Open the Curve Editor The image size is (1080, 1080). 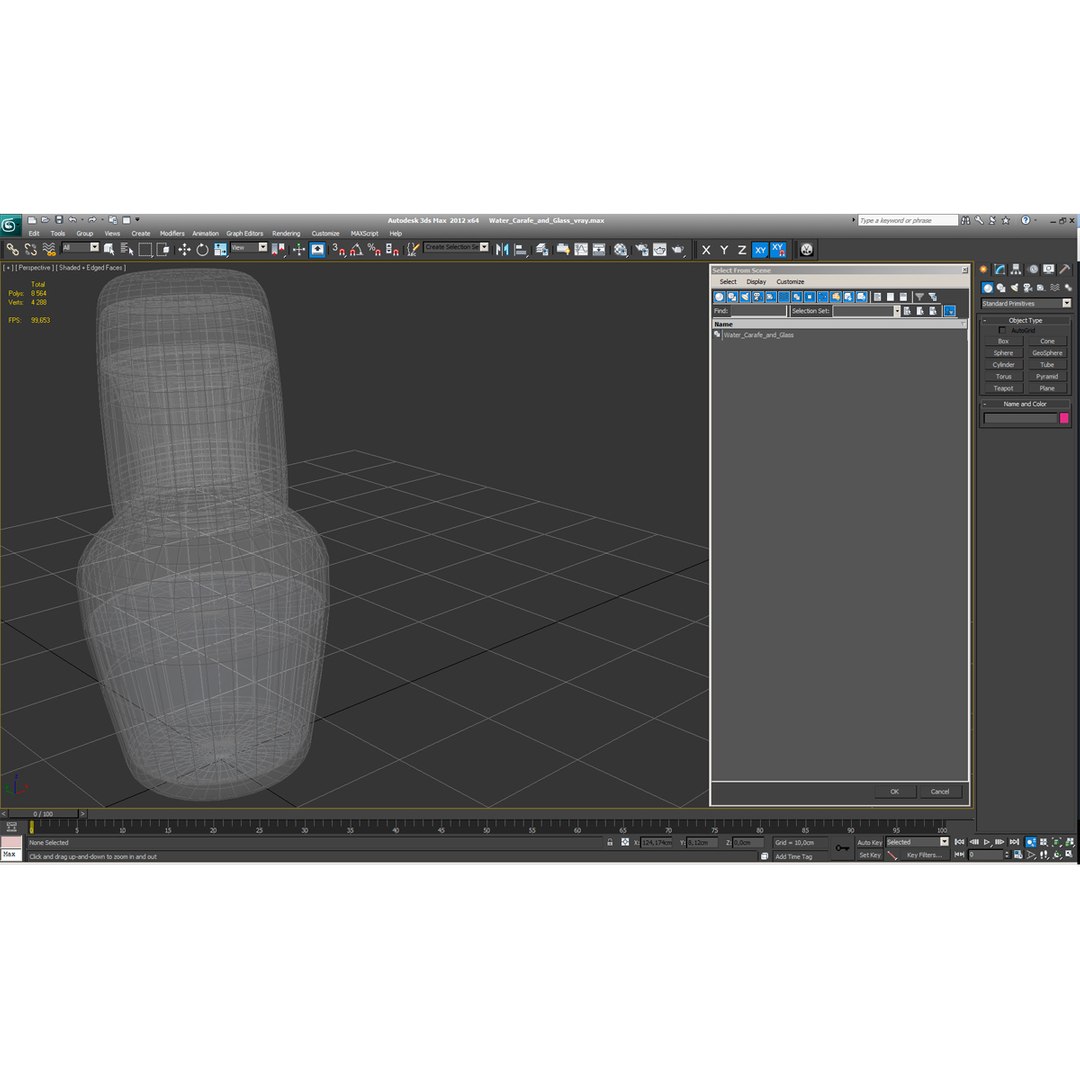pyautogui.click(x=581, y=249)
